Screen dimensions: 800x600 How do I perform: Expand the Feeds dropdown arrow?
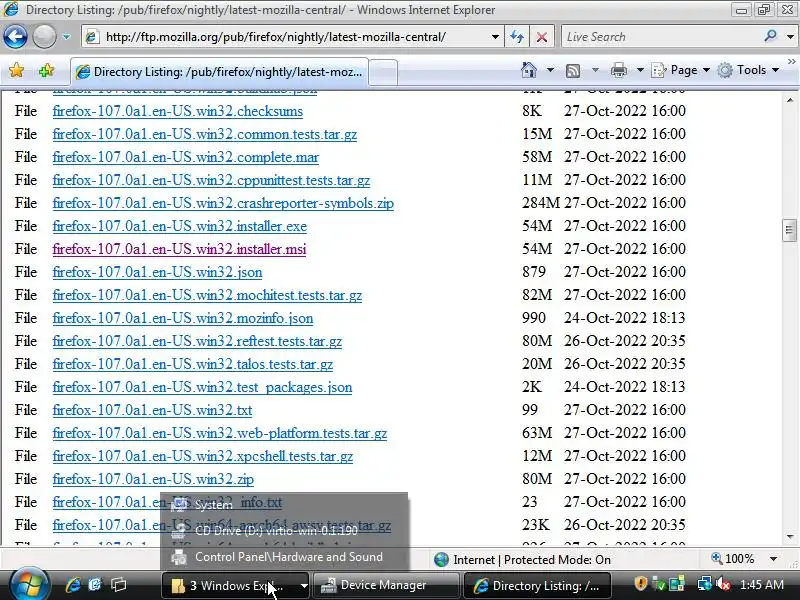(595, 70)
